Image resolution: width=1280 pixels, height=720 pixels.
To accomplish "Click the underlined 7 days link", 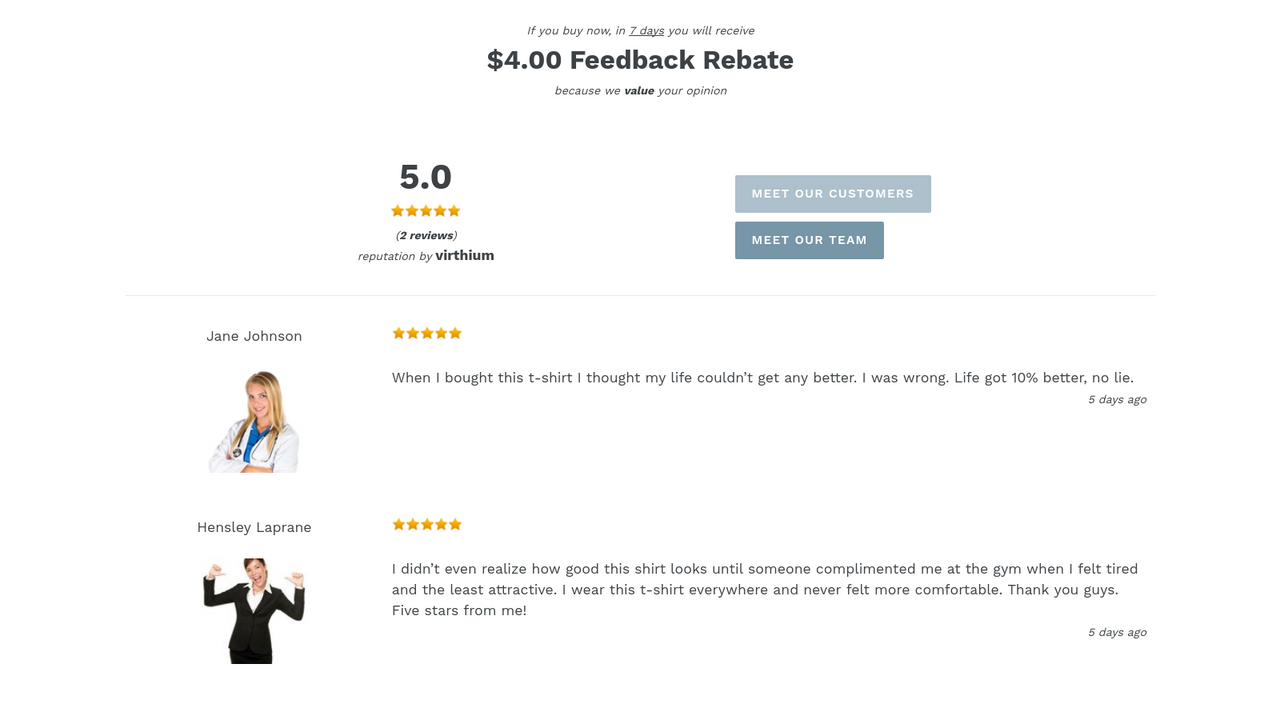I will [646, 30].
